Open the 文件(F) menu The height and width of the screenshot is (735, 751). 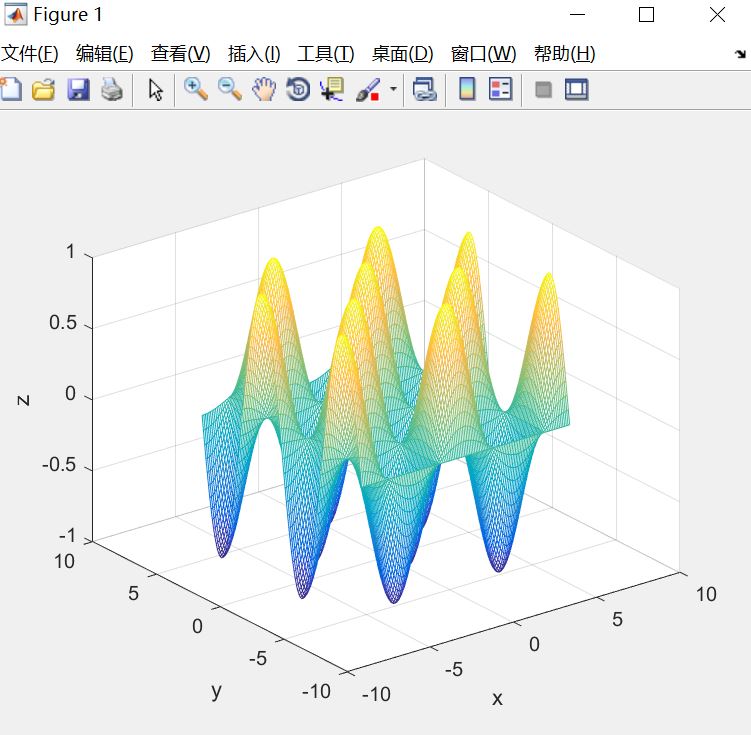[x=30, y=54]
